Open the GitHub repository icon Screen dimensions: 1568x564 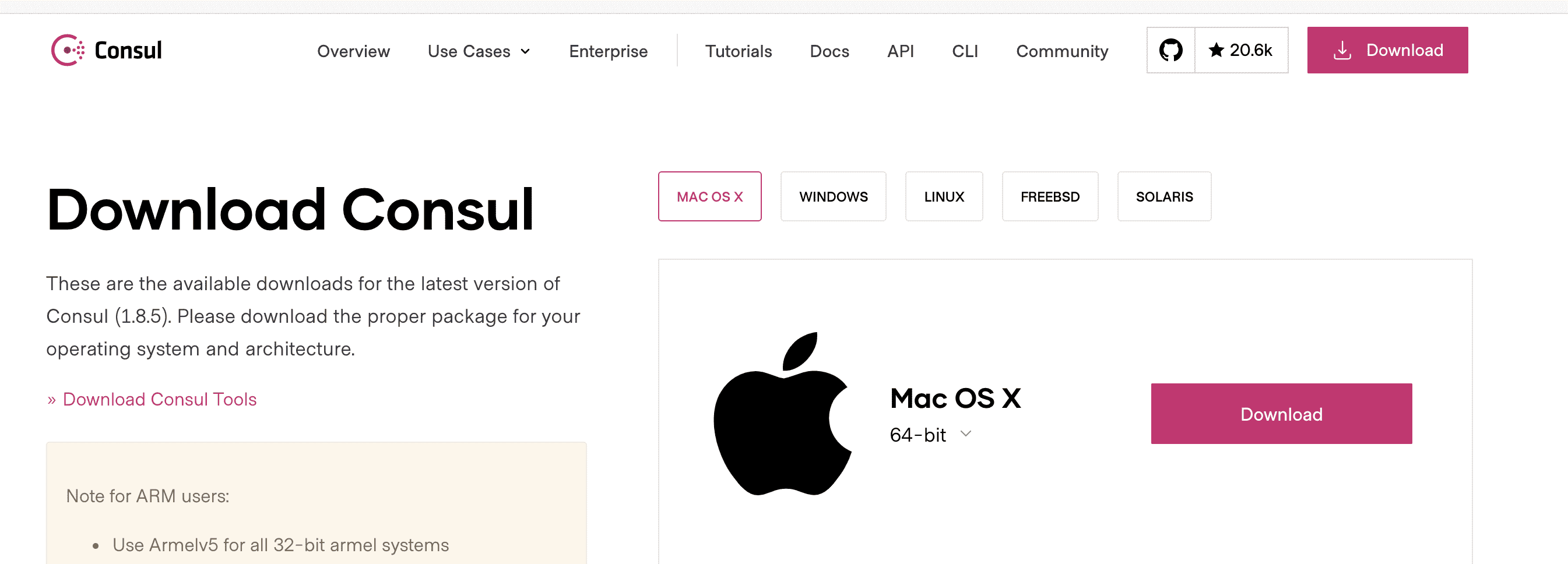point(1170,51)
